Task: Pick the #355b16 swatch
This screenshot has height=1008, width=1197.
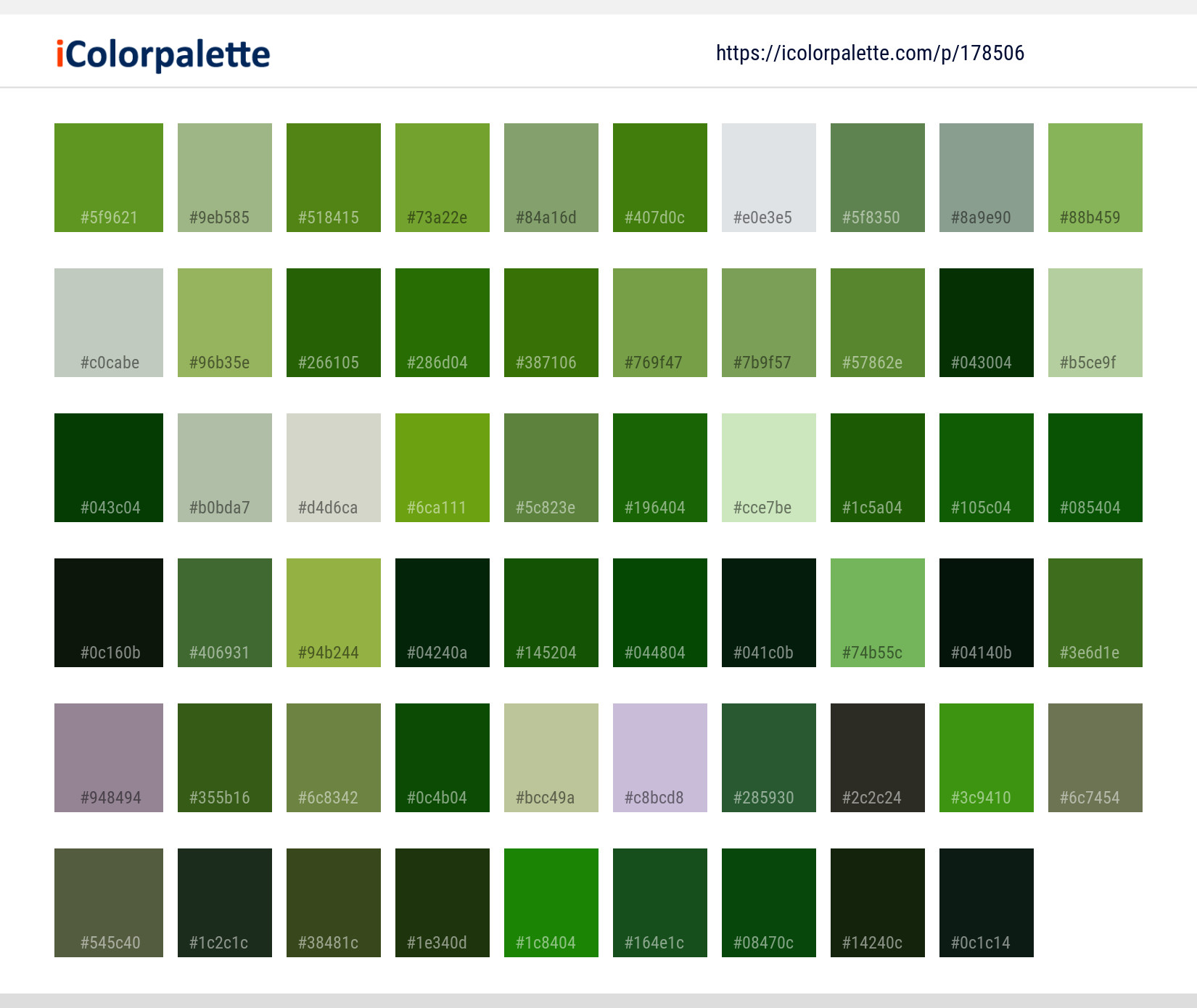Action: coord(225,758)
